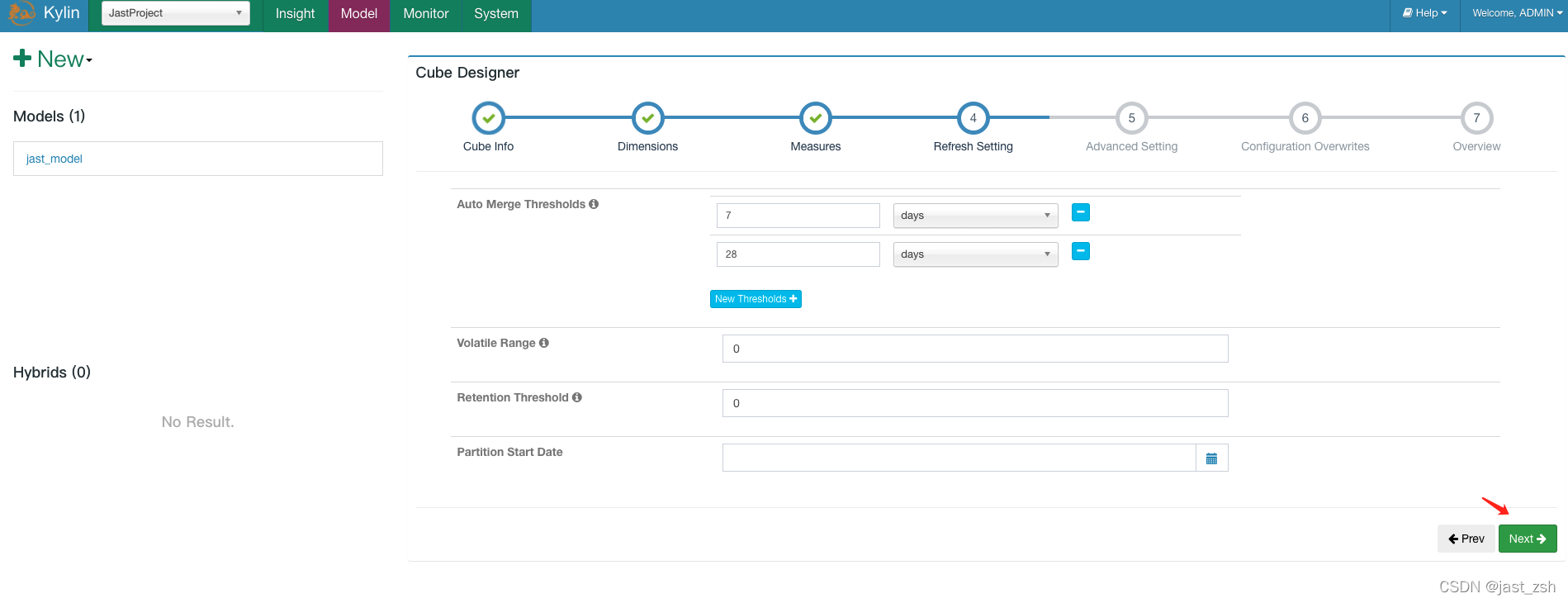
Task: Jump to step 6 Configuration Overwrites circle
Action: (x=1305, y=118)
